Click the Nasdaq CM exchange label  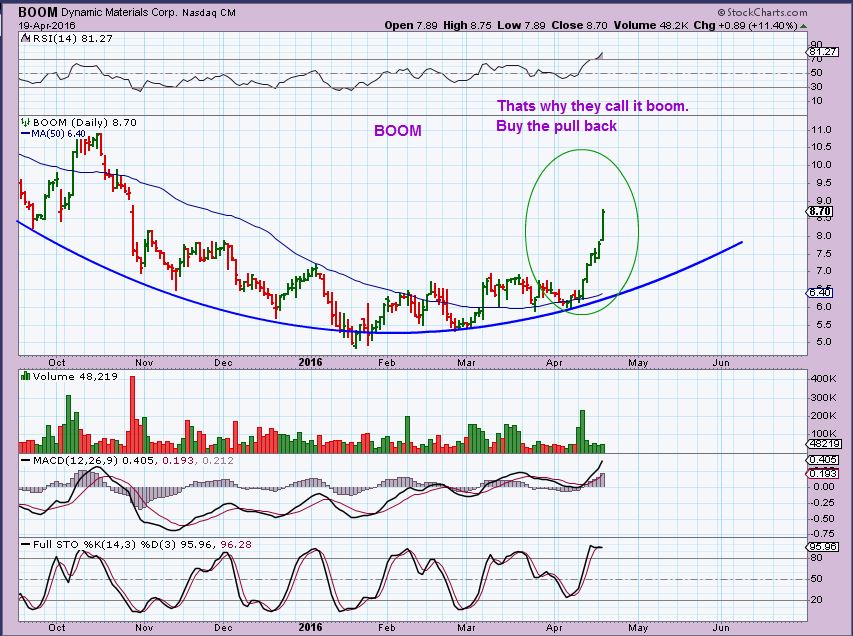(209, 13)
